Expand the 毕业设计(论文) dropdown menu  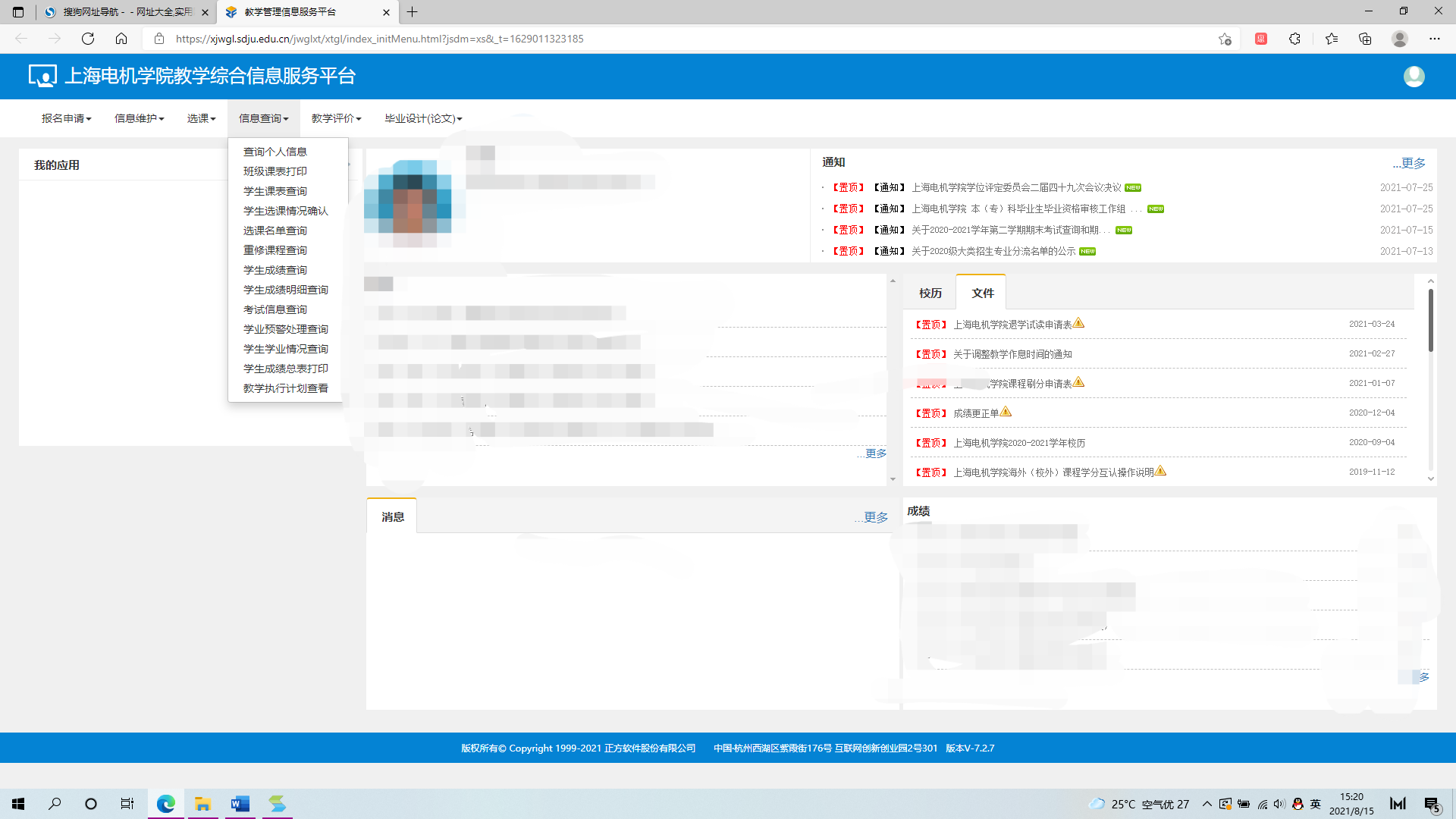(422, 118)
